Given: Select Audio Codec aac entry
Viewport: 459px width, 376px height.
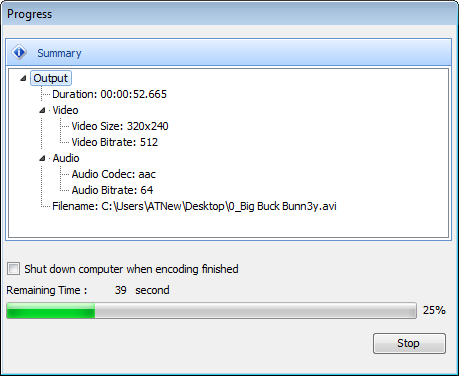Looking at the screenshot, I should [x=114, y=174].
